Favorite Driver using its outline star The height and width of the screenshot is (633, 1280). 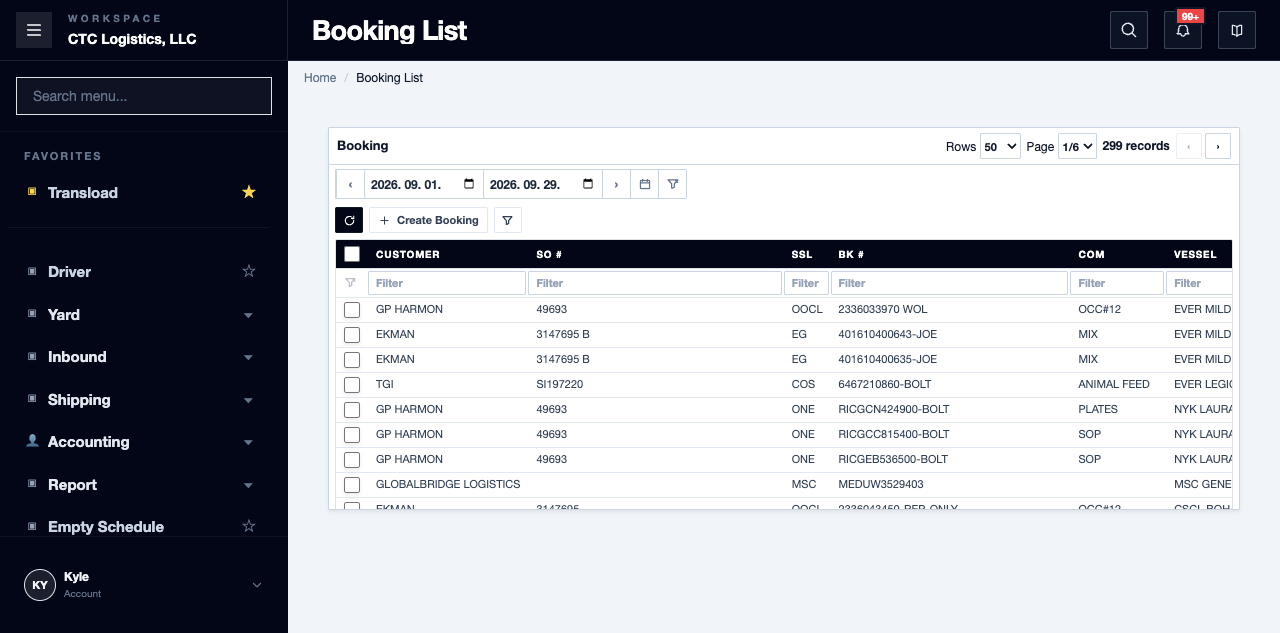click(249, 271)
